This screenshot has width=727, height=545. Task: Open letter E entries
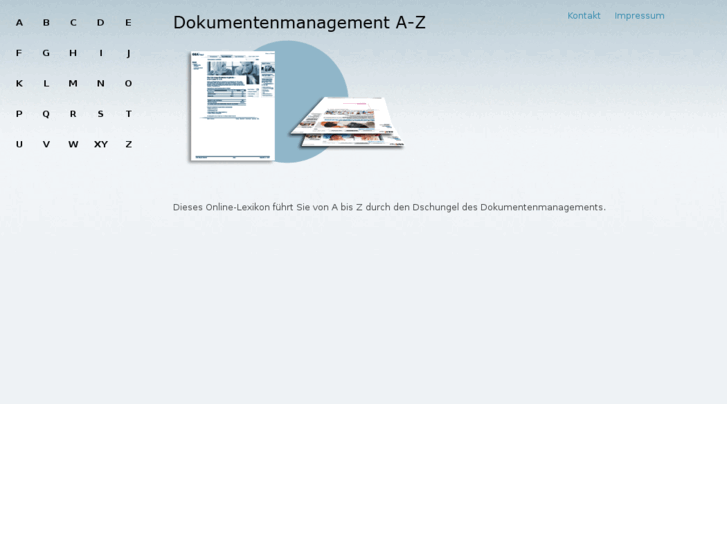click(x=128, y=23)
